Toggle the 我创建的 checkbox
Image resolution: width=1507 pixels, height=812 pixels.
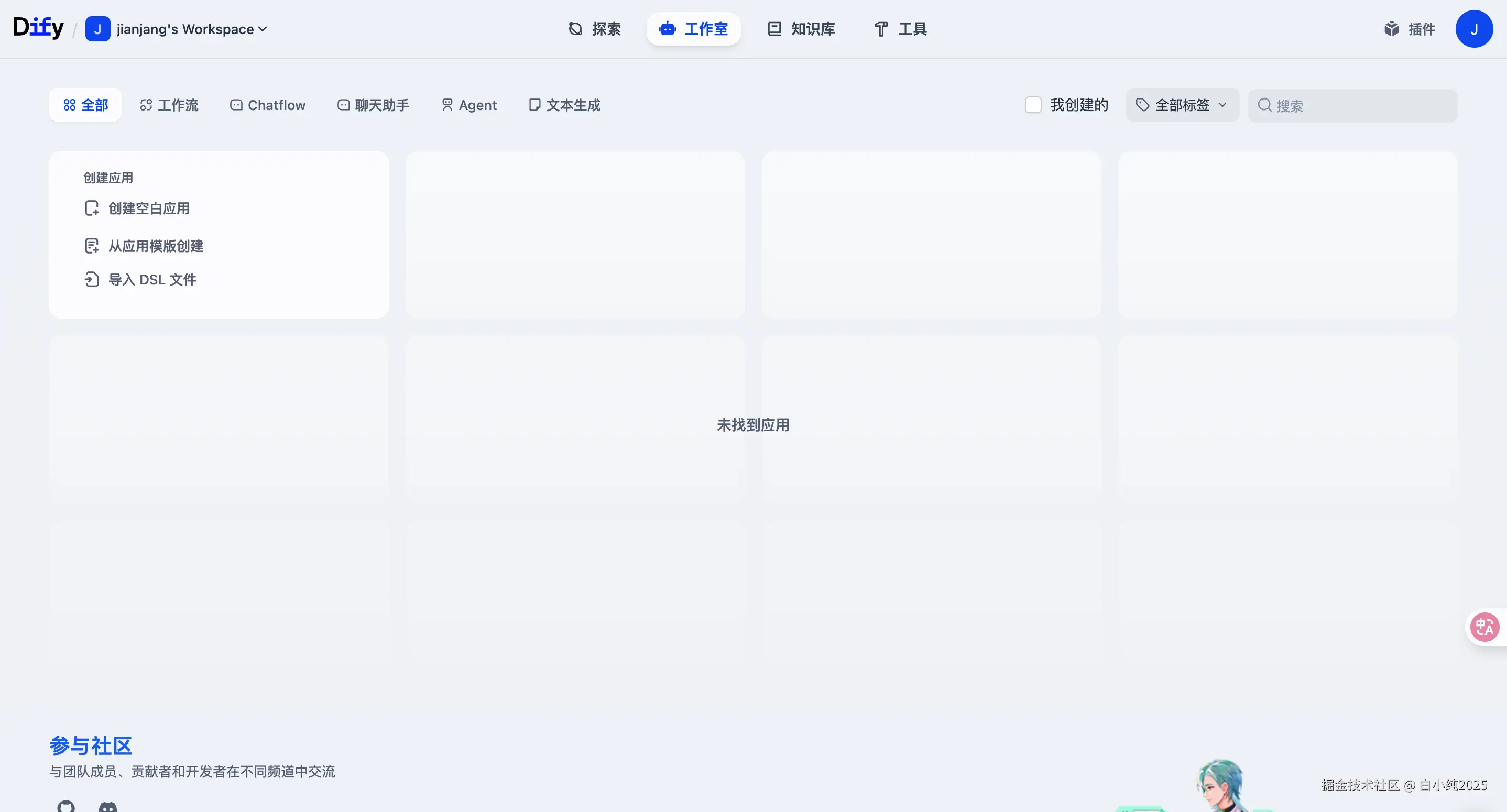tap(1033, 105)
